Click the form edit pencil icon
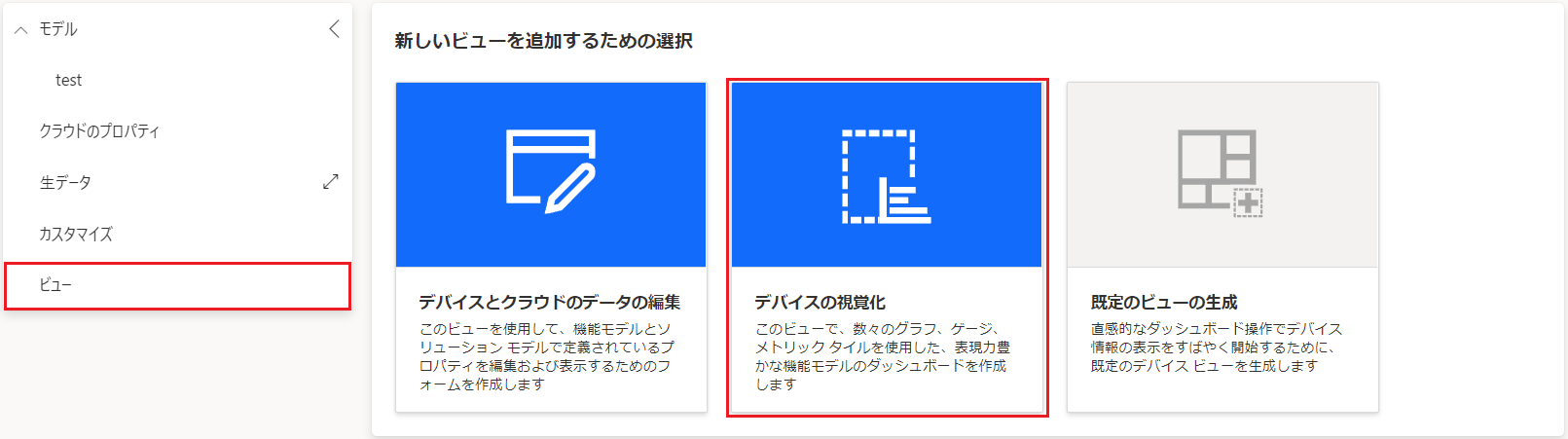This screenshot has width=1568, height=439. [551, 171]
